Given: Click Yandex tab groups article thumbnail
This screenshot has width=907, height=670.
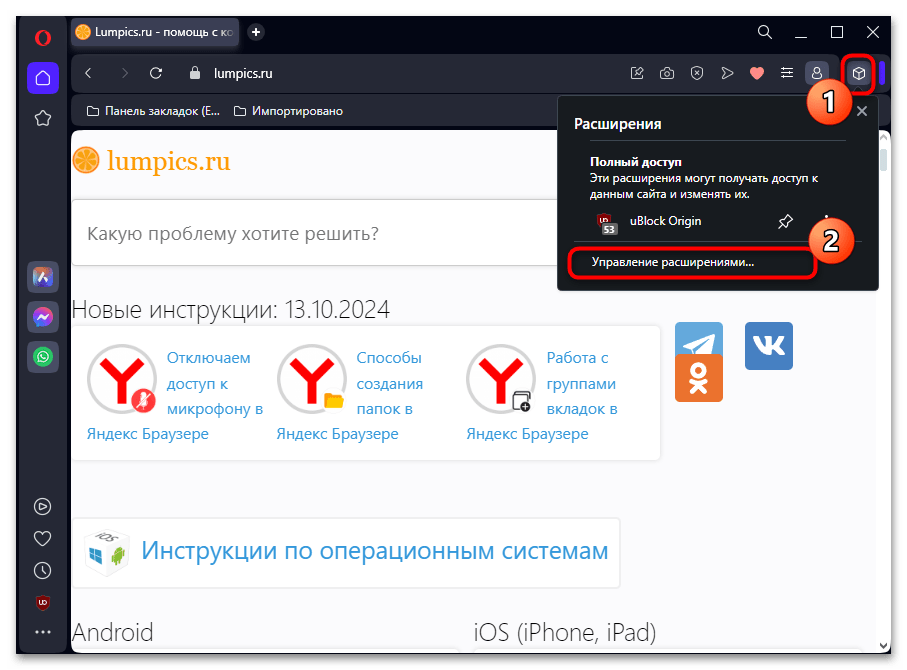Looking at the screenshot, I should 502,379.
